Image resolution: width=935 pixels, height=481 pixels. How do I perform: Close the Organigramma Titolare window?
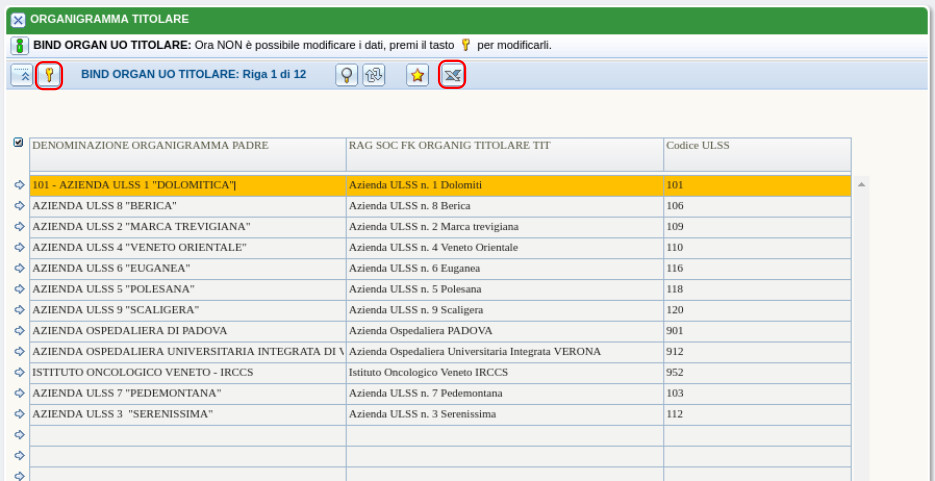(18, 19)
